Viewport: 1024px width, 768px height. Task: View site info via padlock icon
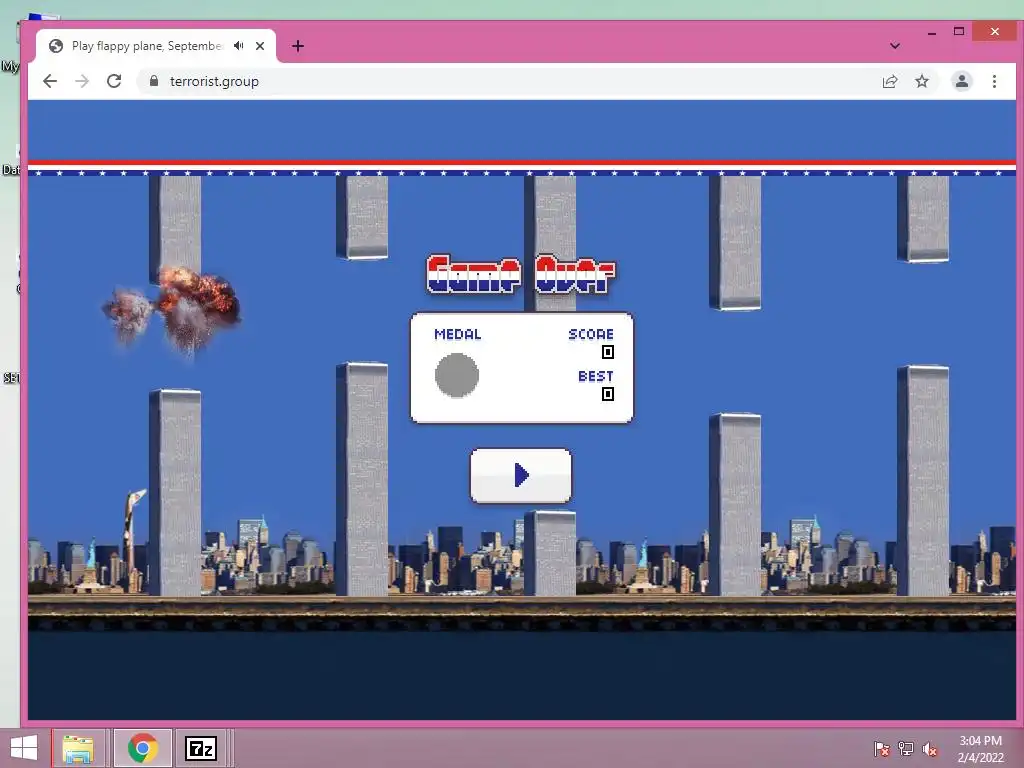click(153, 81)
